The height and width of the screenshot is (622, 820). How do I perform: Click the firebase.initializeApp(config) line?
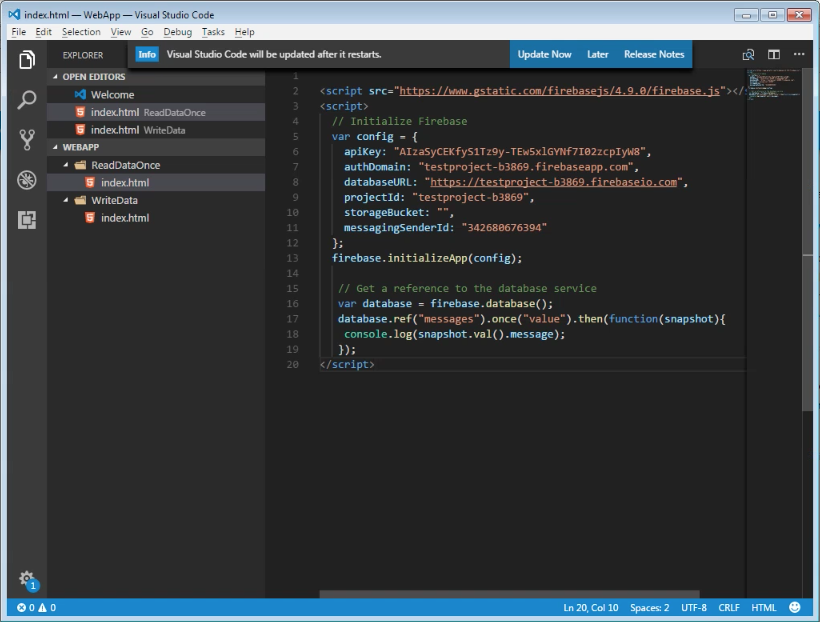[x=427, y=258]
